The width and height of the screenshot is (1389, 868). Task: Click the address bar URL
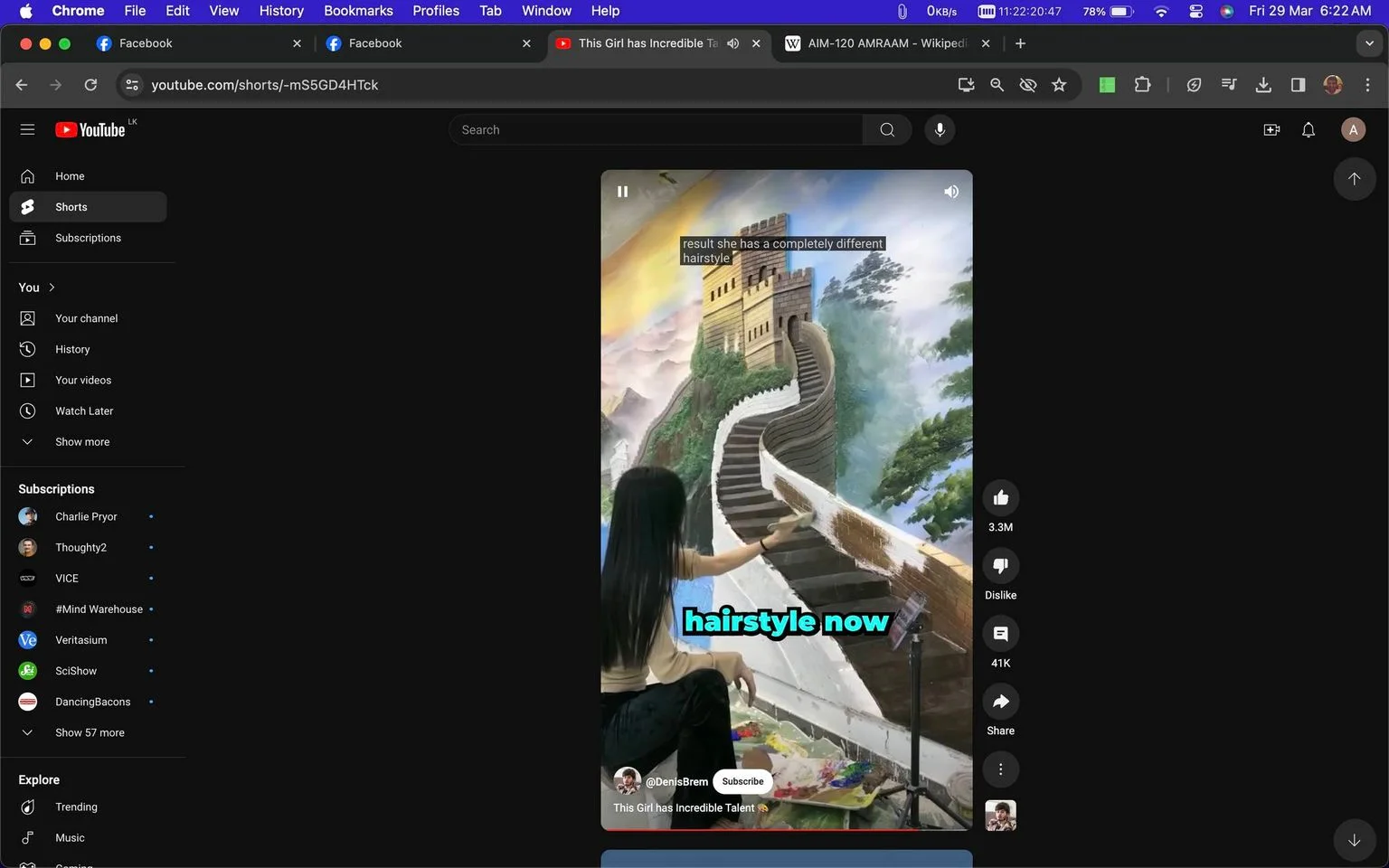265,85
